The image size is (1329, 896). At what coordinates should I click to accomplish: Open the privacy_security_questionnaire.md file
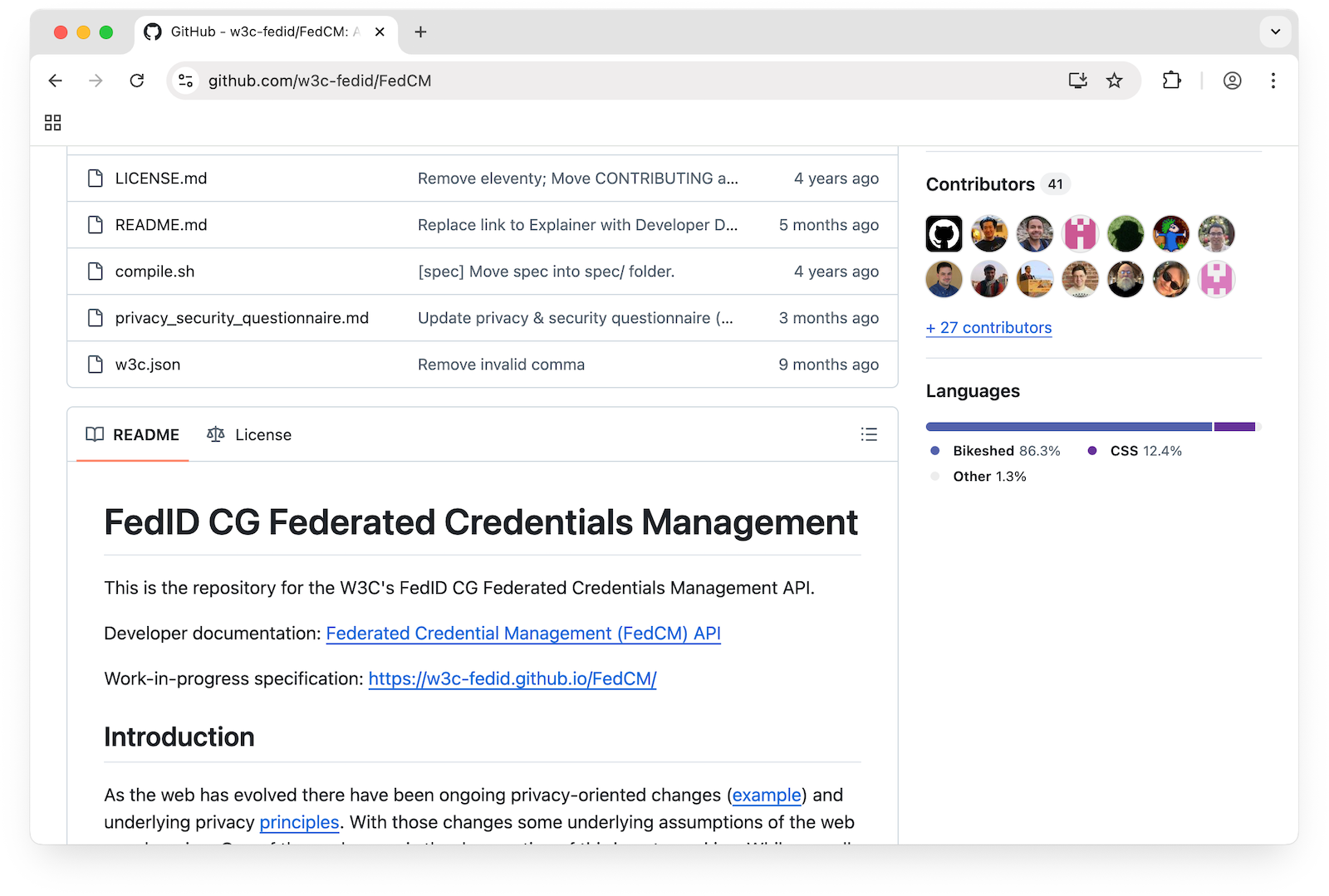point(242,318)
